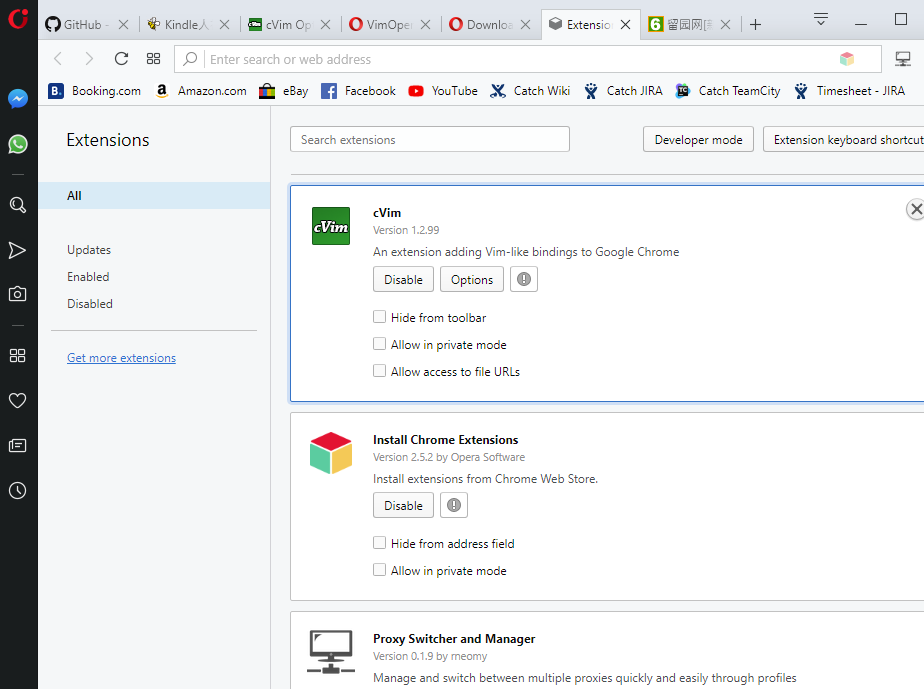
Task: Open the tab menu icon in title bar
Action: 821,19
